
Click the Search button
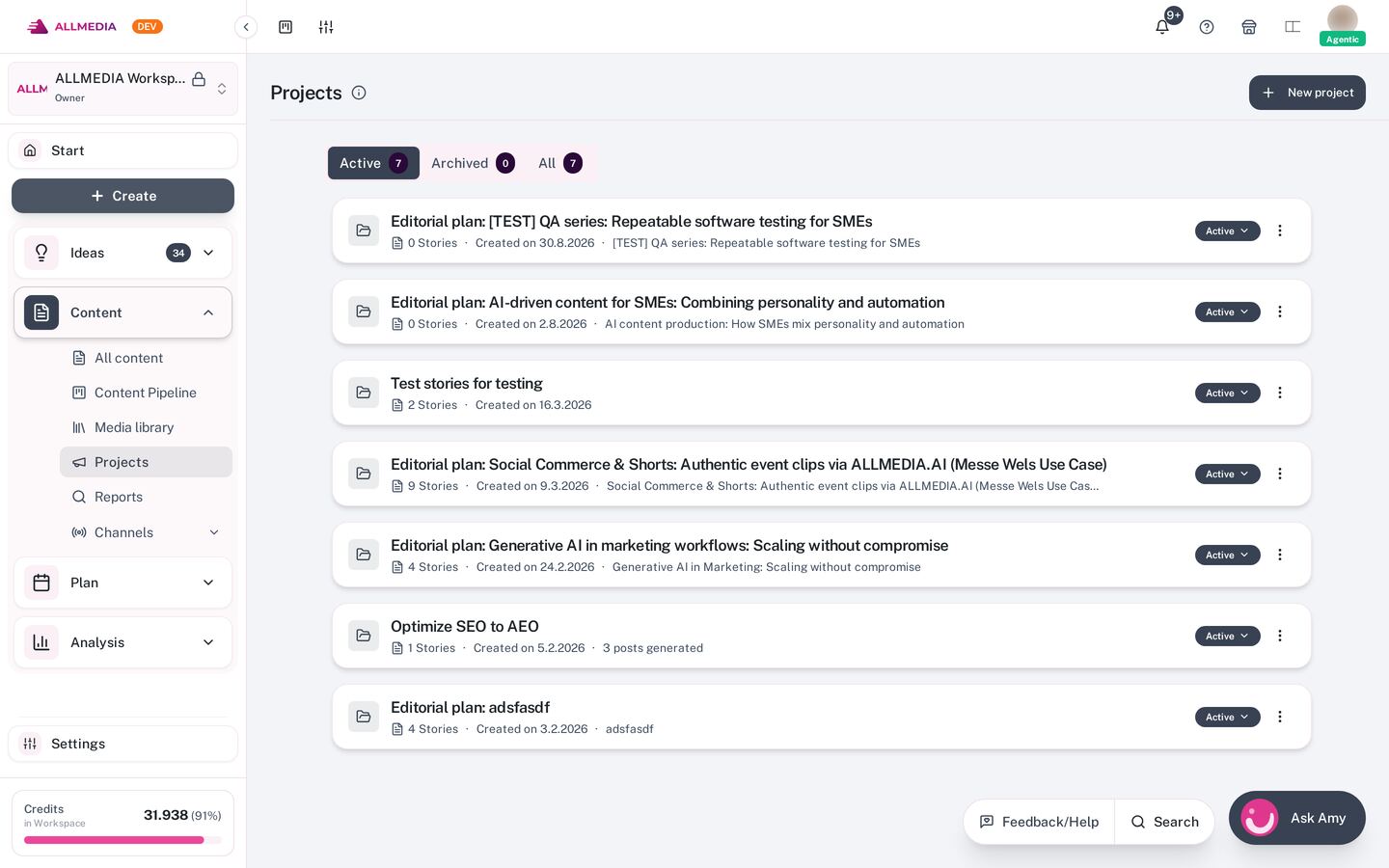click(x=1164, y=822)
